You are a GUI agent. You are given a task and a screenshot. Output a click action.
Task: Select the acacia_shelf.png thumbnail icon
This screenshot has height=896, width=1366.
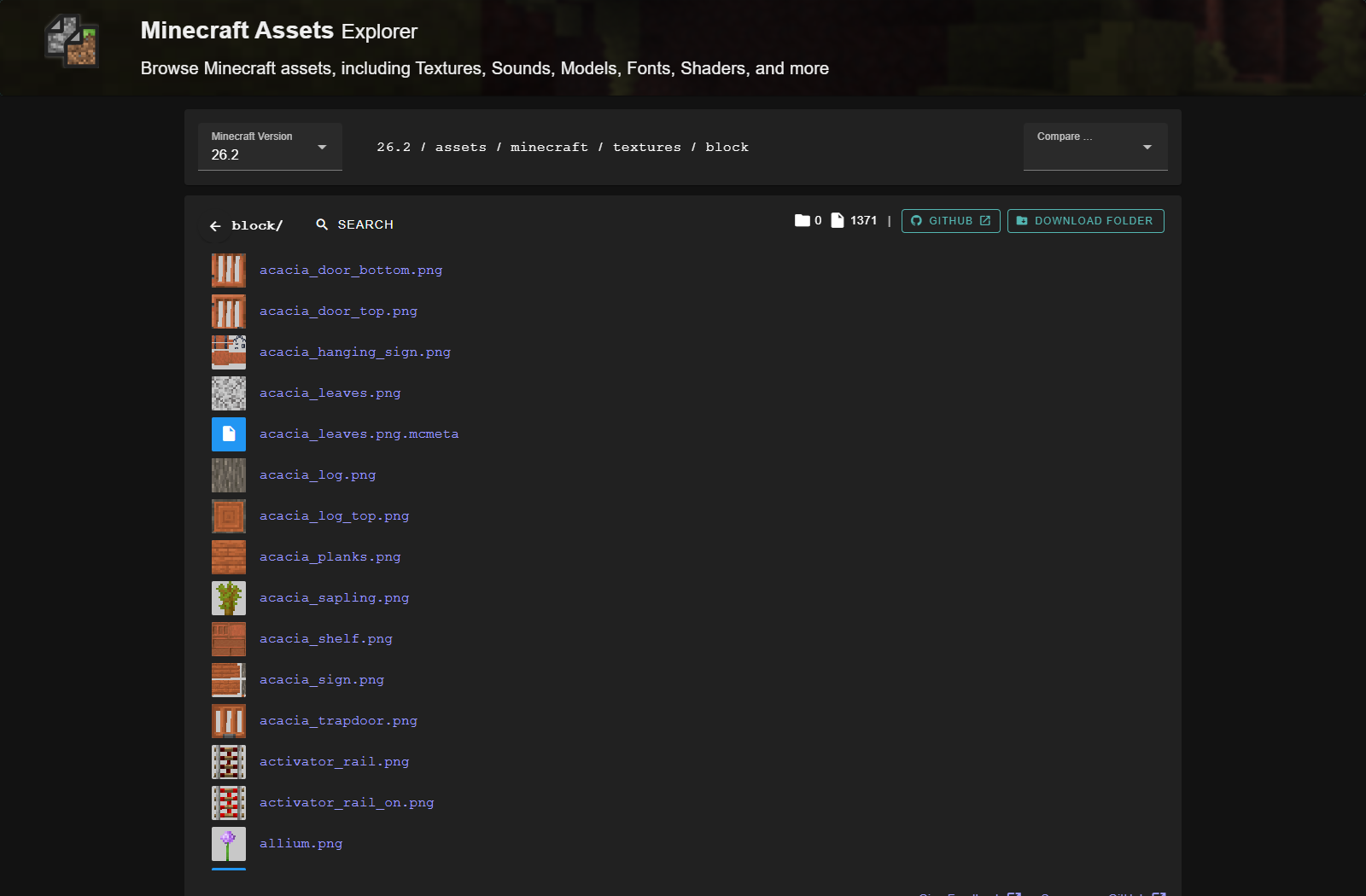pos(229,639)
